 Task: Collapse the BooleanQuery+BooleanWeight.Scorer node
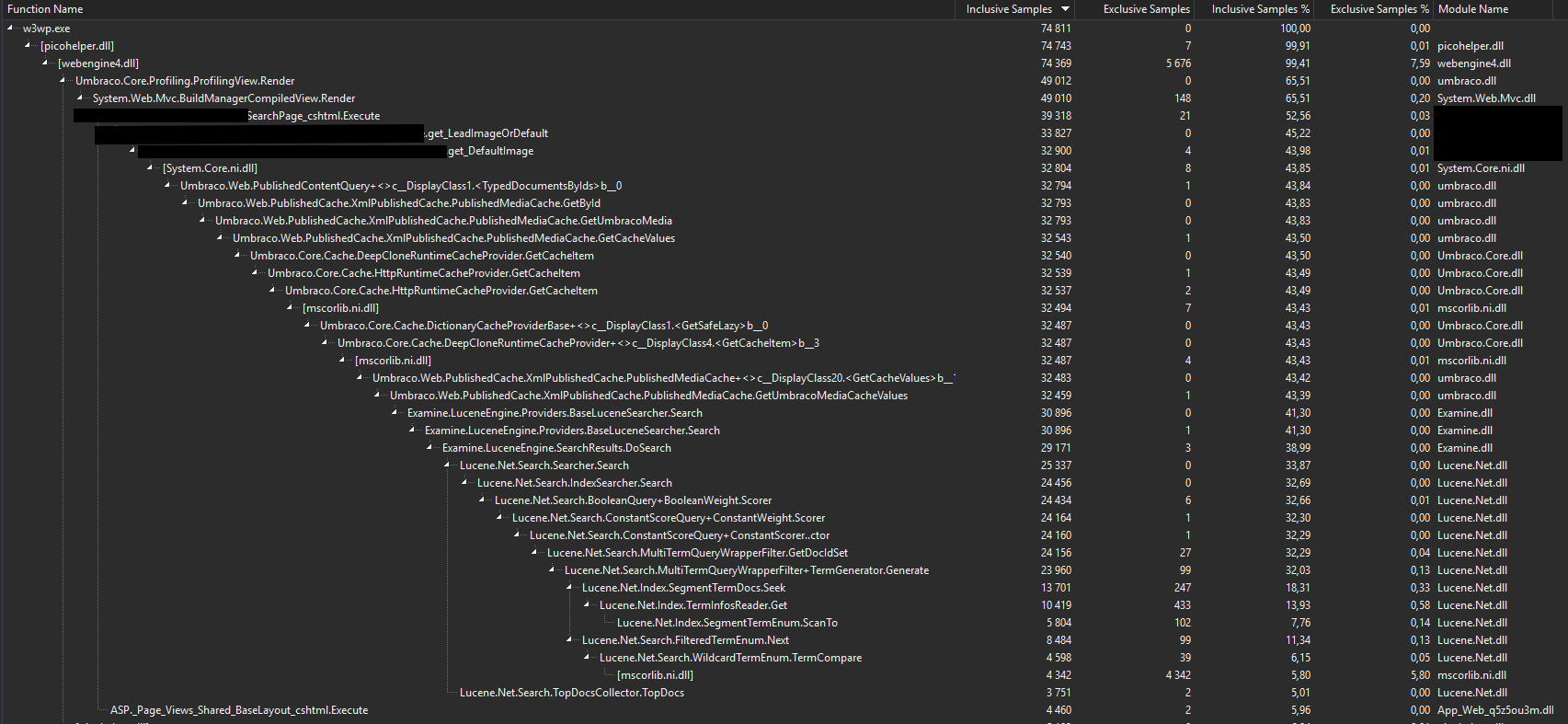[483, 500]
